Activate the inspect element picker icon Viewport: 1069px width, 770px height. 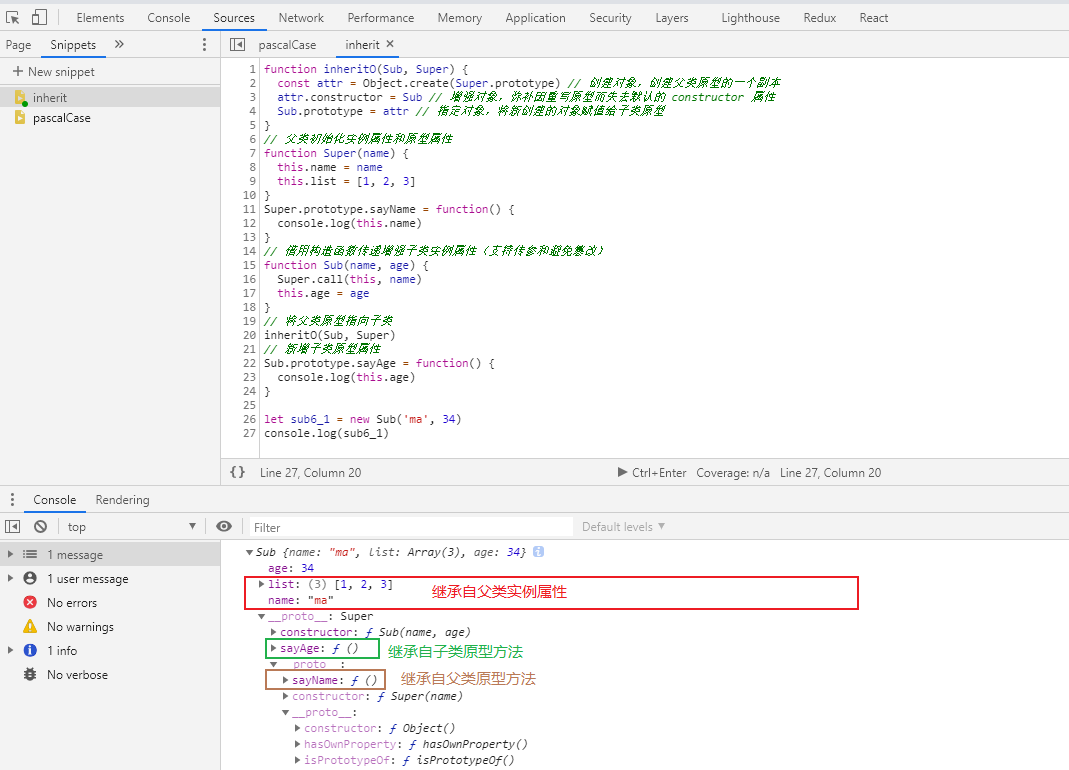(12, 18)
